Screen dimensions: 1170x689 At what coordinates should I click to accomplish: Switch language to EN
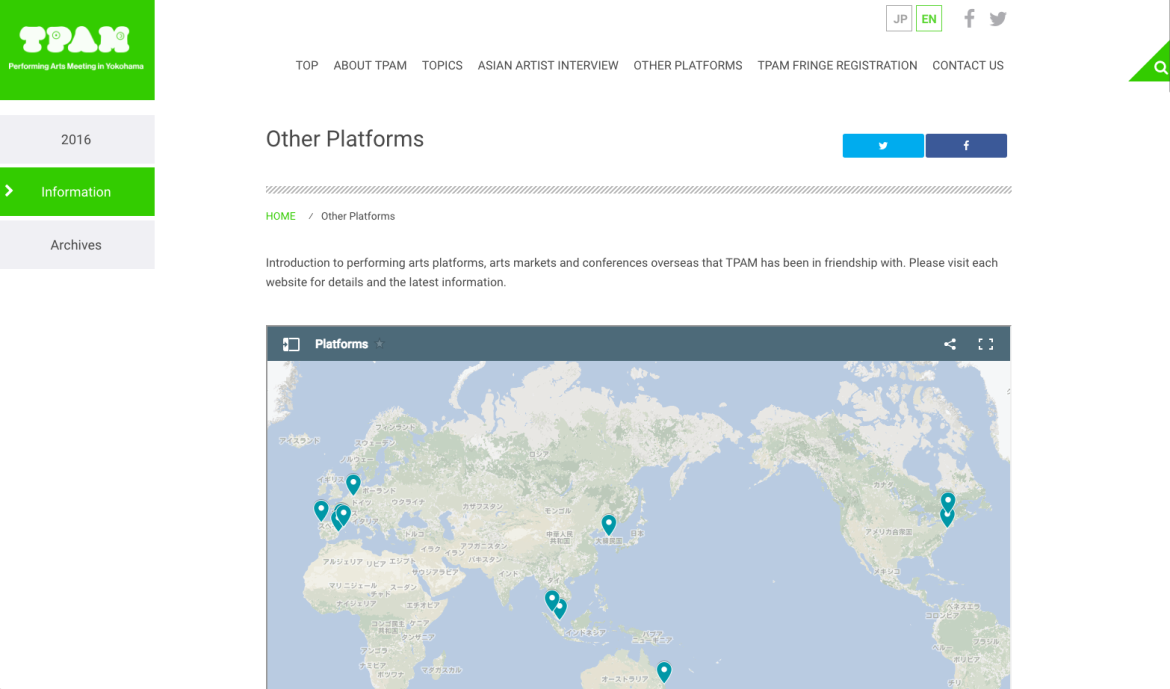tap(929, 19)
